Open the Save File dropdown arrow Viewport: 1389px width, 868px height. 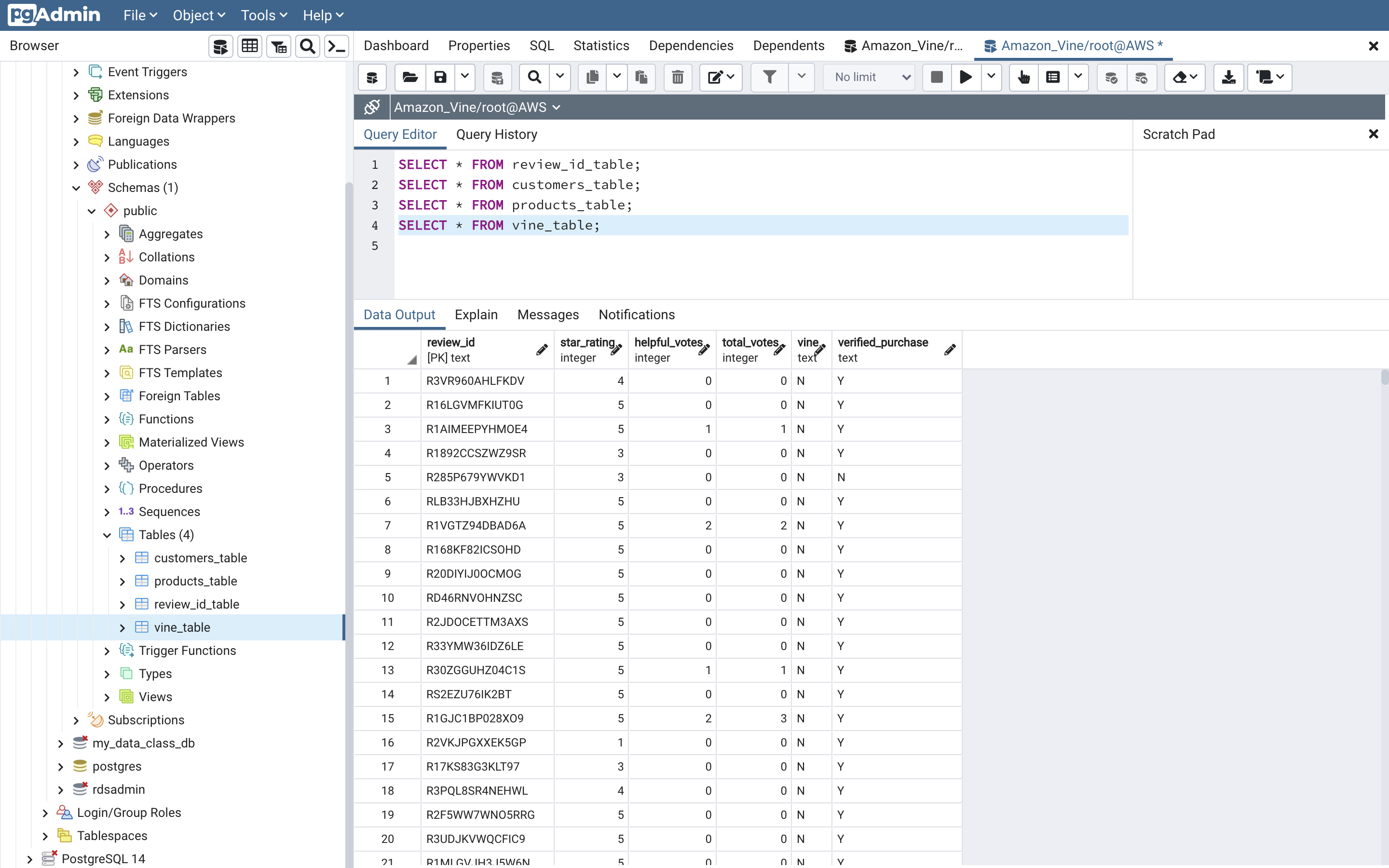[465, 77]
